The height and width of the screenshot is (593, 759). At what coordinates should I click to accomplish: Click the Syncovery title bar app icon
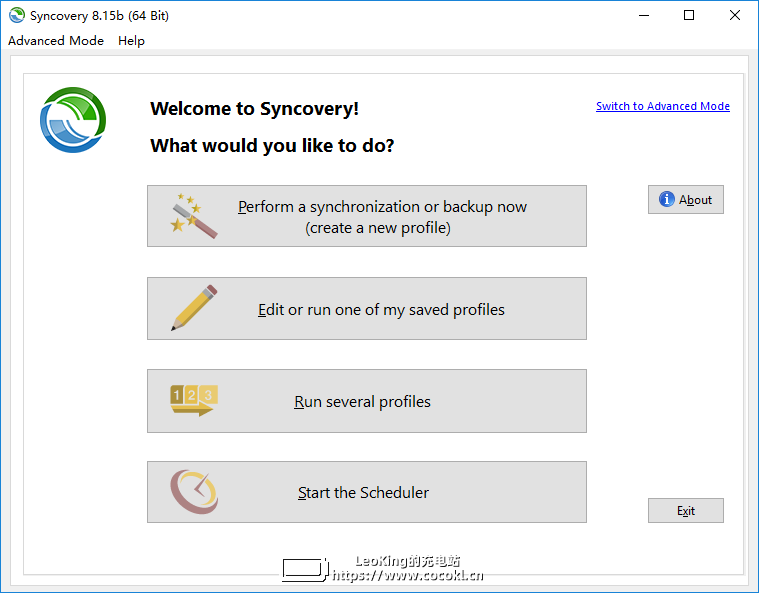click(16, 15)
